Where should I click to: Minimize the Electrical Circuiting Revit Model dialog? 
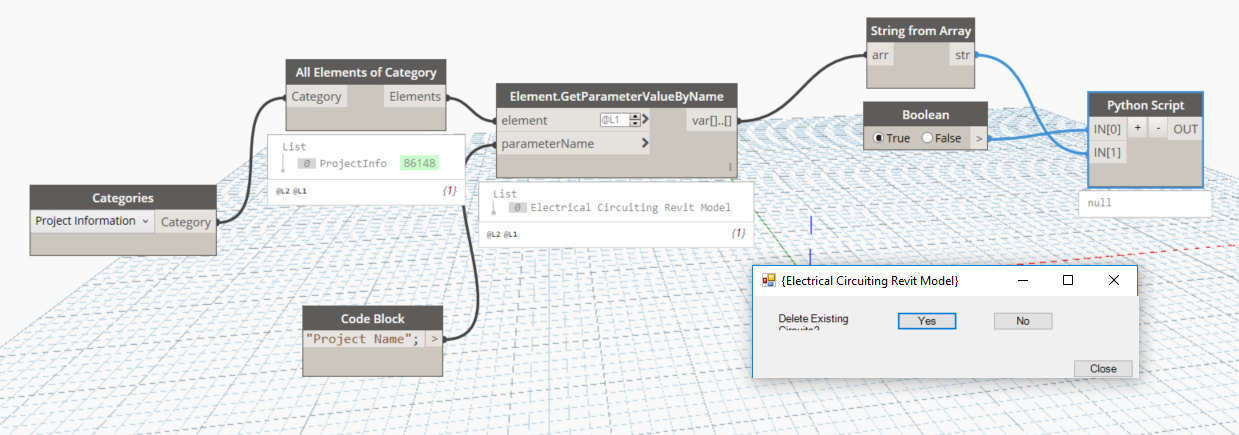pyautogui.click(x=1022, y=281)
